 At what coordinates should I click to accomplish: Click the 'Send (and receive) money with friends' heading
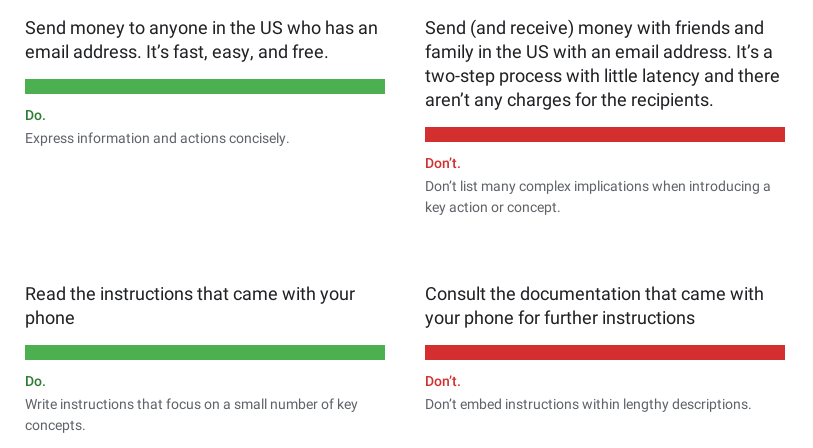coord(602,64)
